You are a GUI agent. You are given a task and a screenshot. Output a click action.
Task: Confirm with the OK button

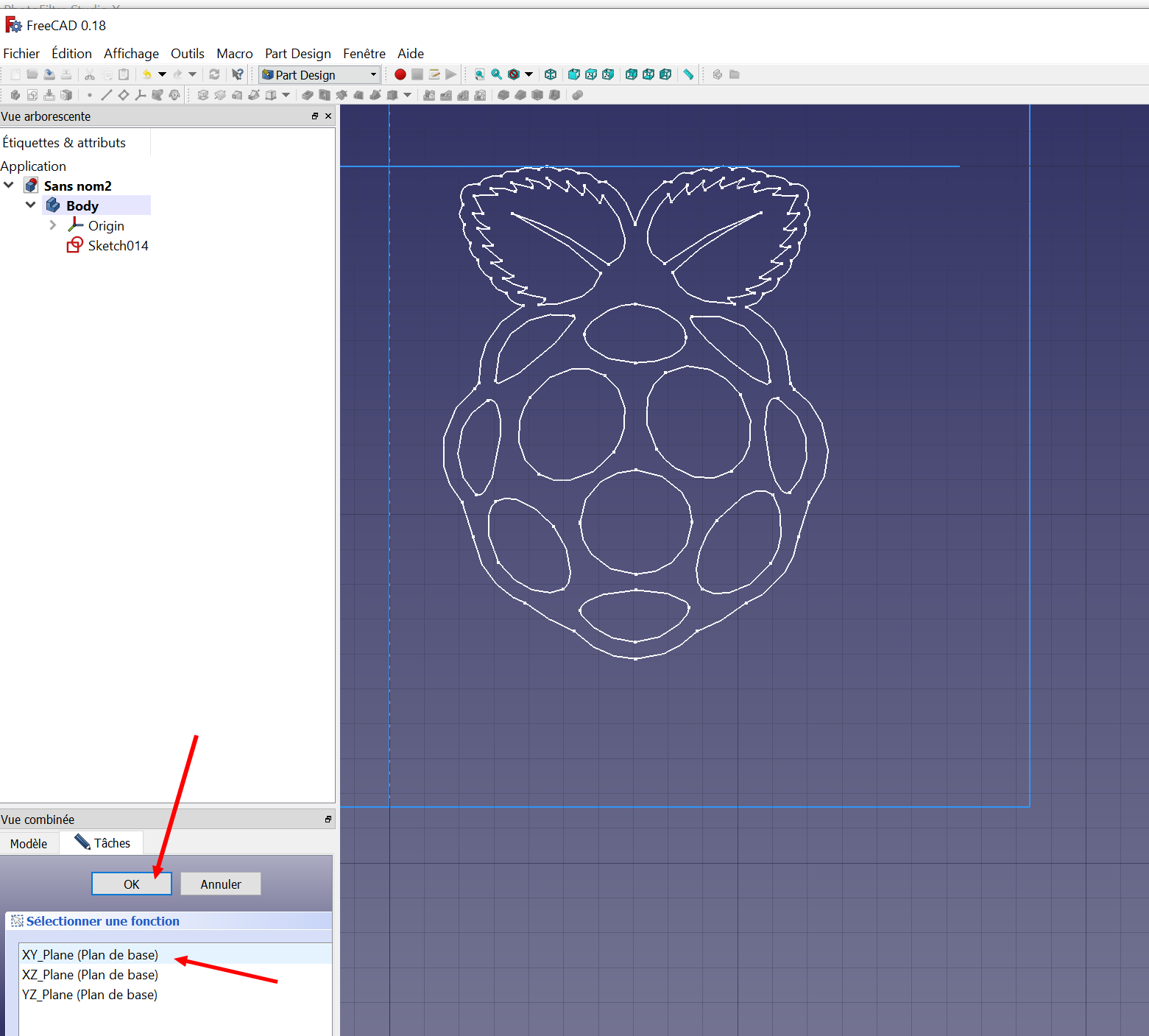point(132,884)
